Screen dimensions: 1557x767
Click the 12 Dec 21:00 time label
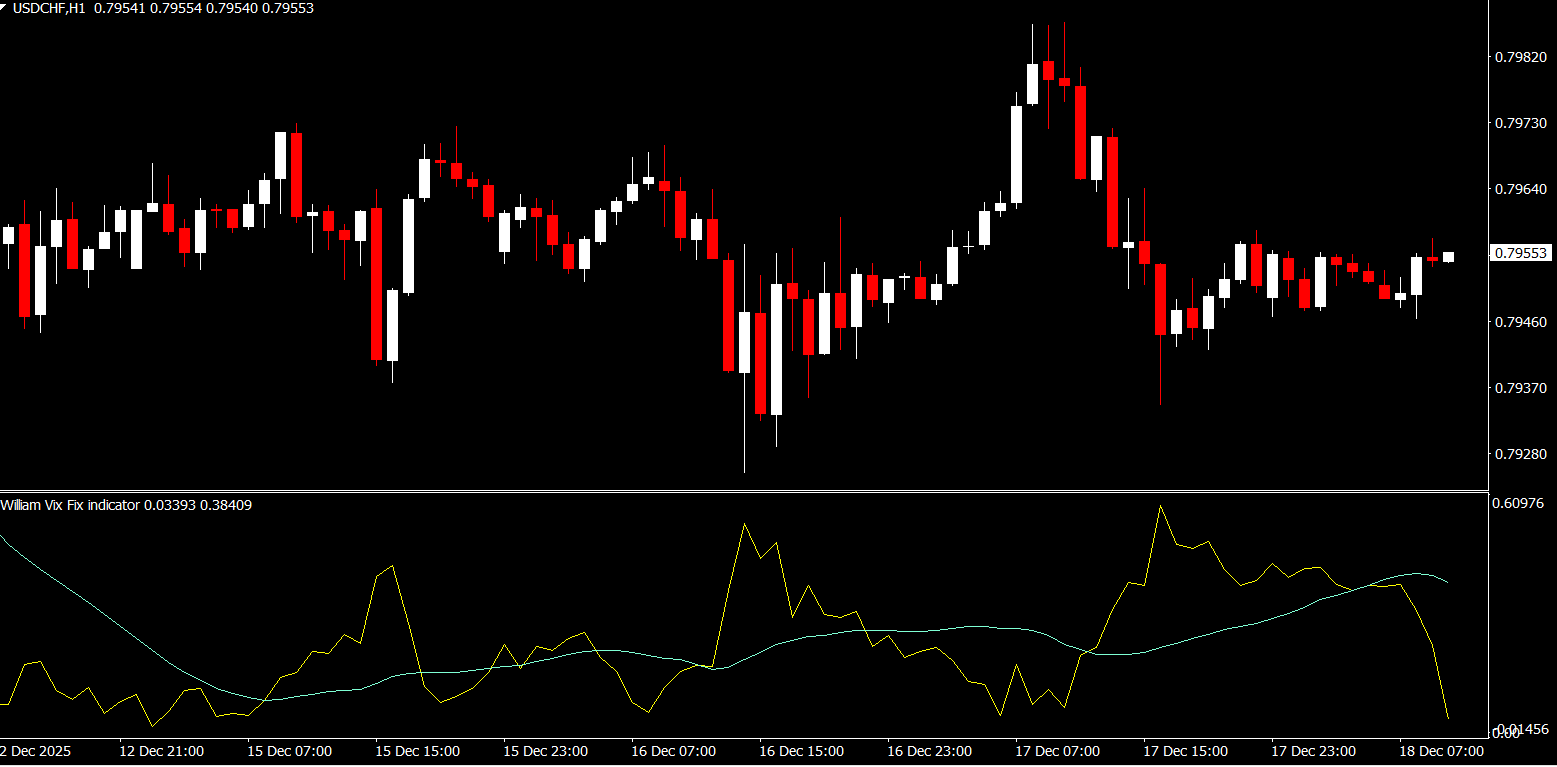pos(162,751)
